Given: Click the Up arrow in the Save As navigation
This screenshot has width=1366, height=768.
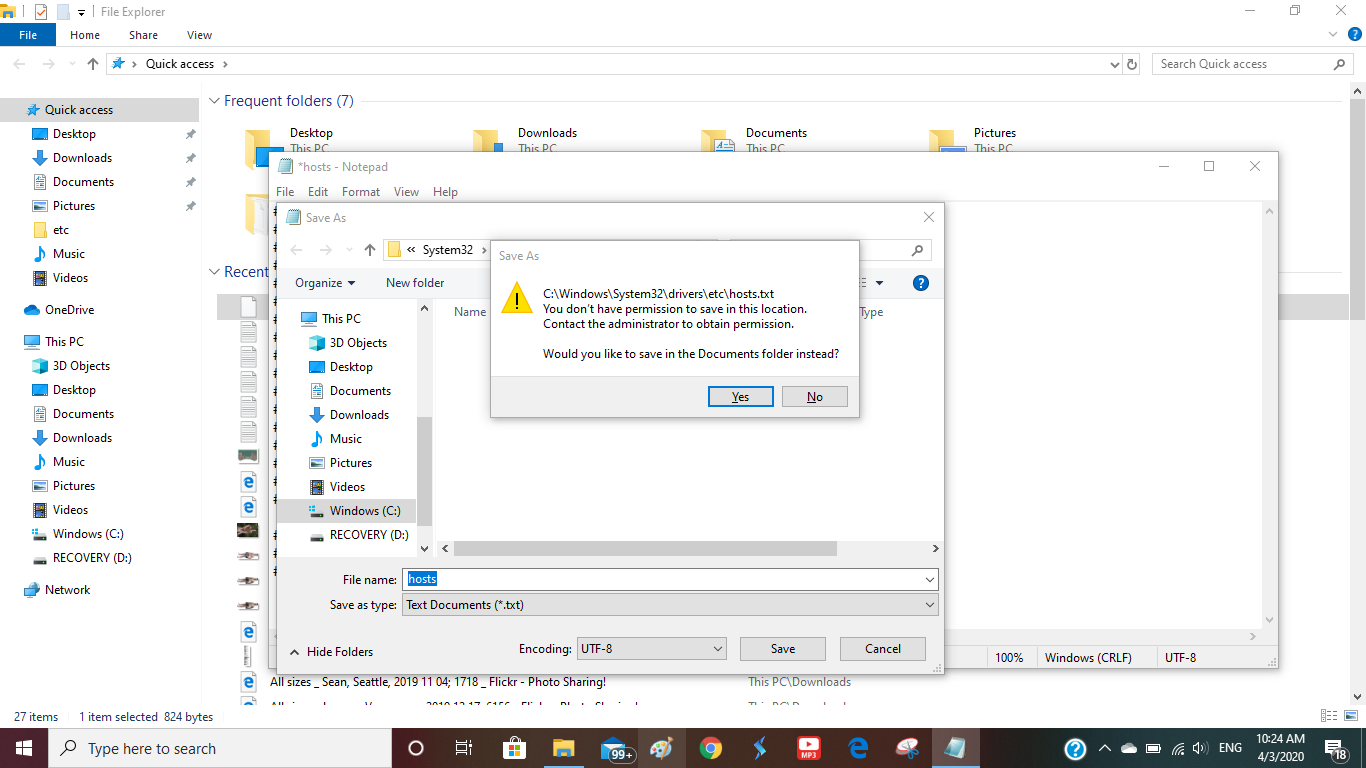Looking at the screenshot, I should [x=370, y=250].
